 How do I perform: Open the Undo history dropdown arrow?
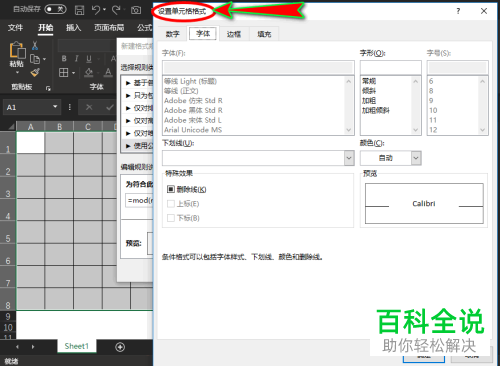104,10
